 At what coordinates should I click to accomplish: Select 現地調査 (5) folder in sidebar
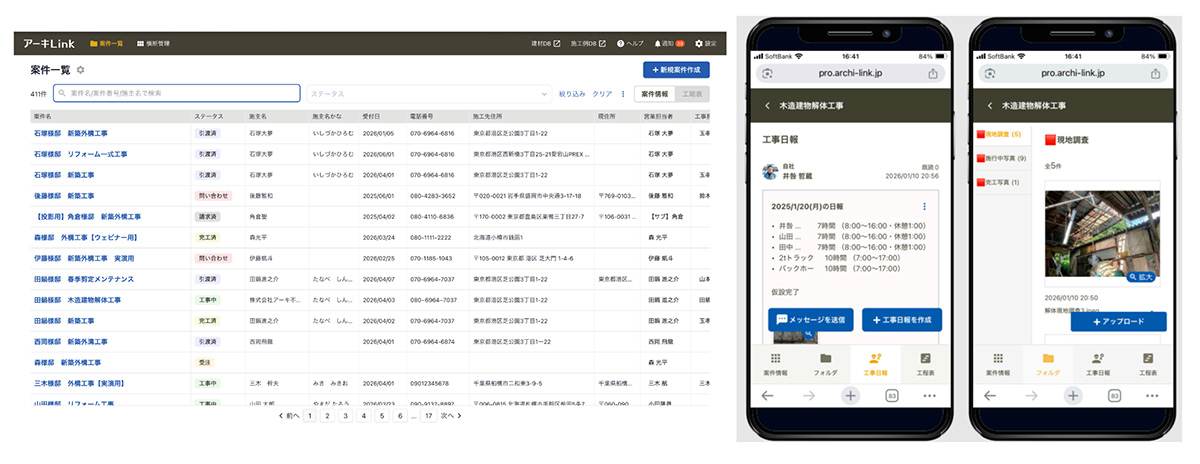[x=1003, y=134]
